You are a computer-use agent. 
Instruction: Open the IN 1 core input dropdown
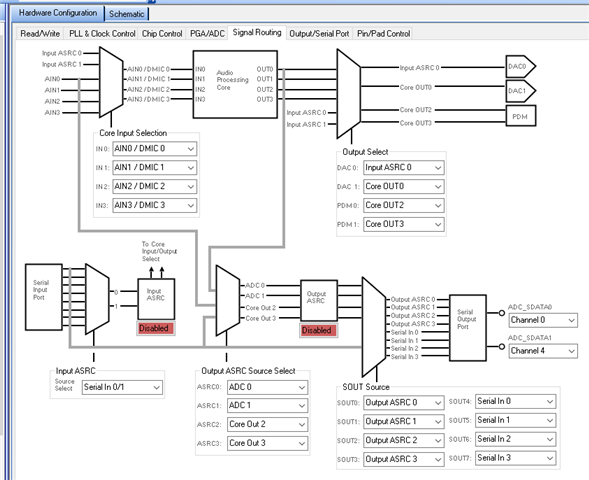[154, 168]
